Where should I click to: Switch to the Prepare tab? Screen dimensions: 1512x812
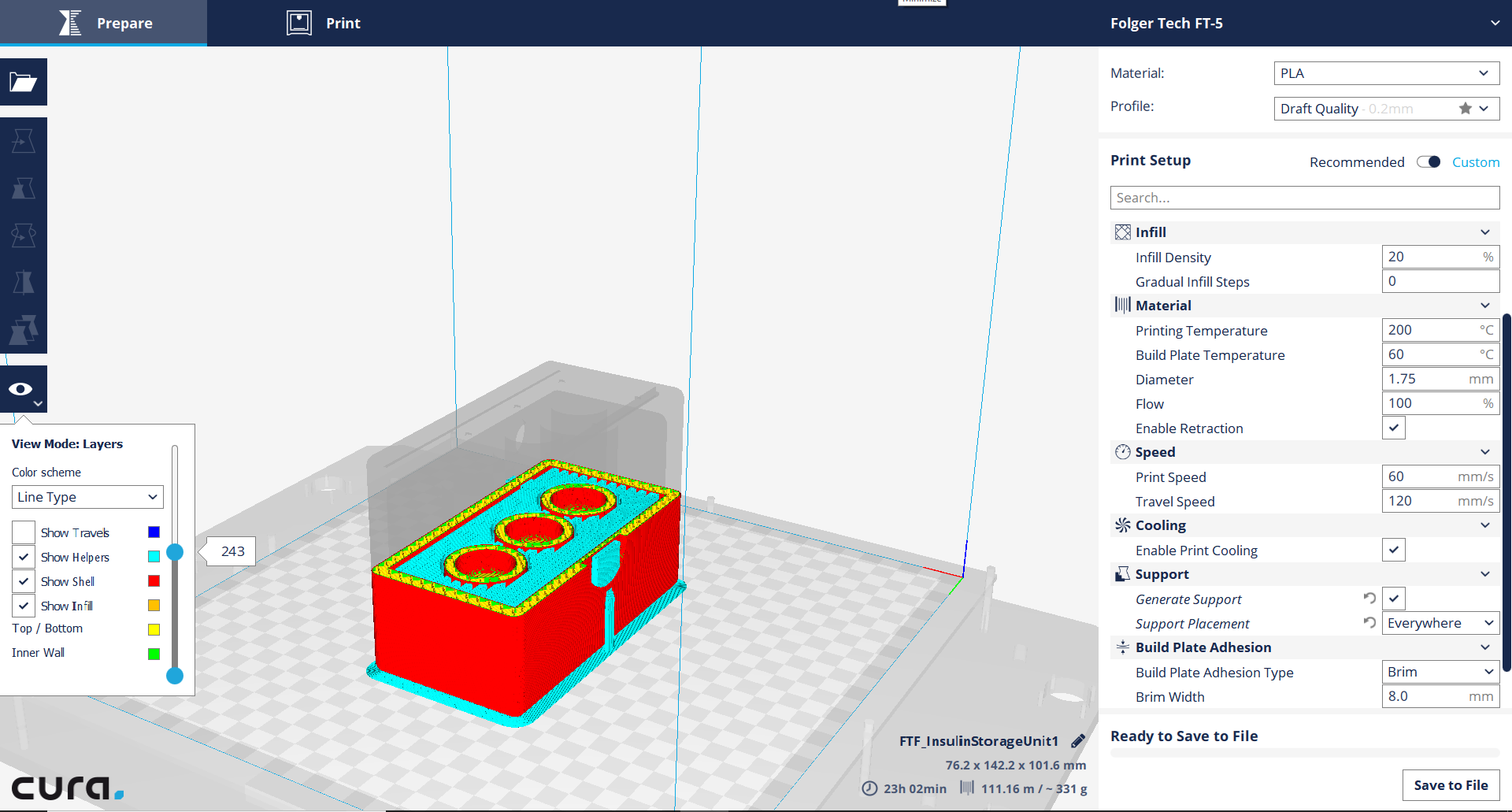103,23
